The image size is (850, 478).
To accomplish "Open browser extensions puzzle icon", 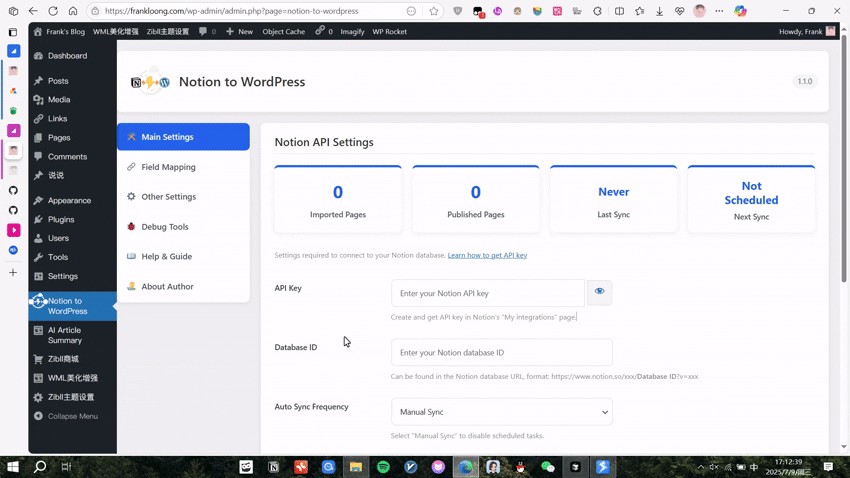I will click(597, 11).
